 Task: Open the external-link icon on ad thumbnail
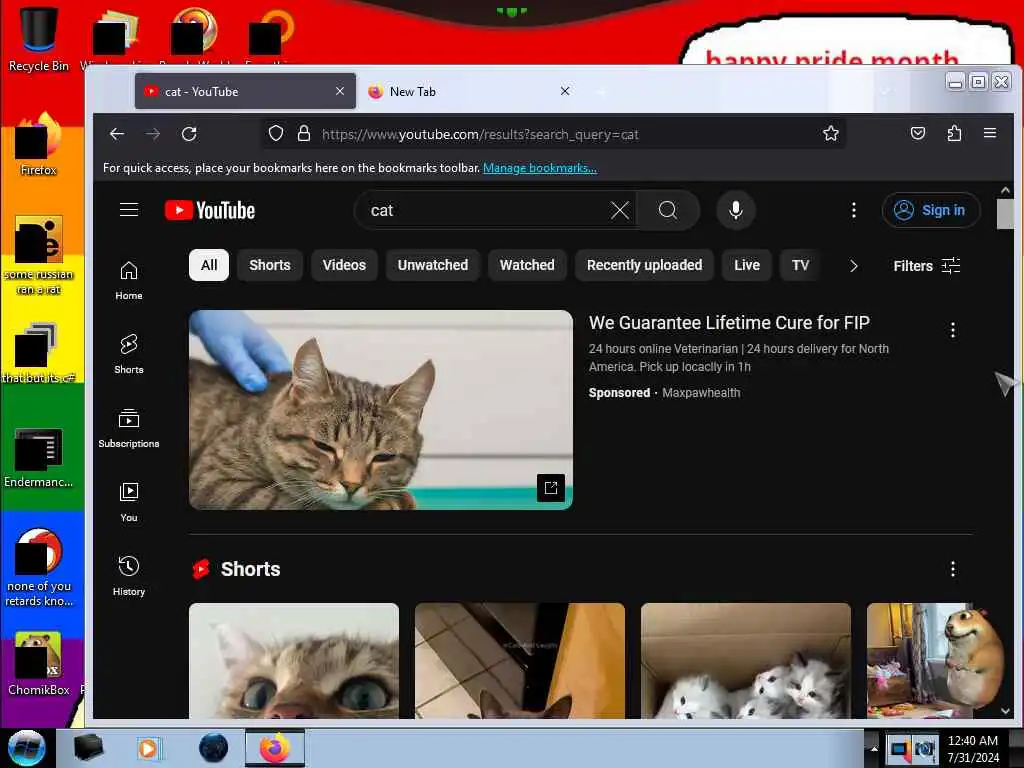pos(551,488)
